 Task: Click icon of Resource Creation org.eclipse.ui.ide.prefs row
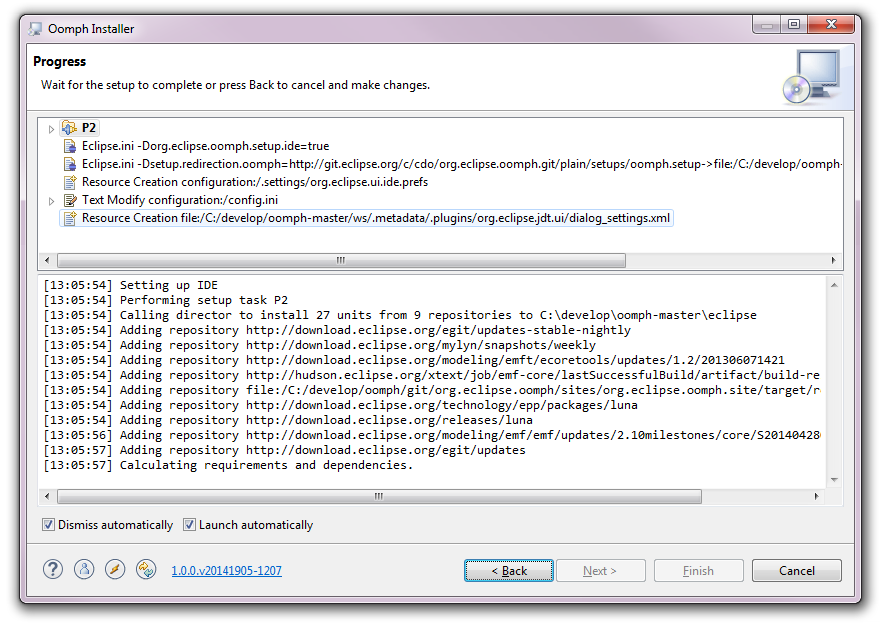[x=70, y=182]
